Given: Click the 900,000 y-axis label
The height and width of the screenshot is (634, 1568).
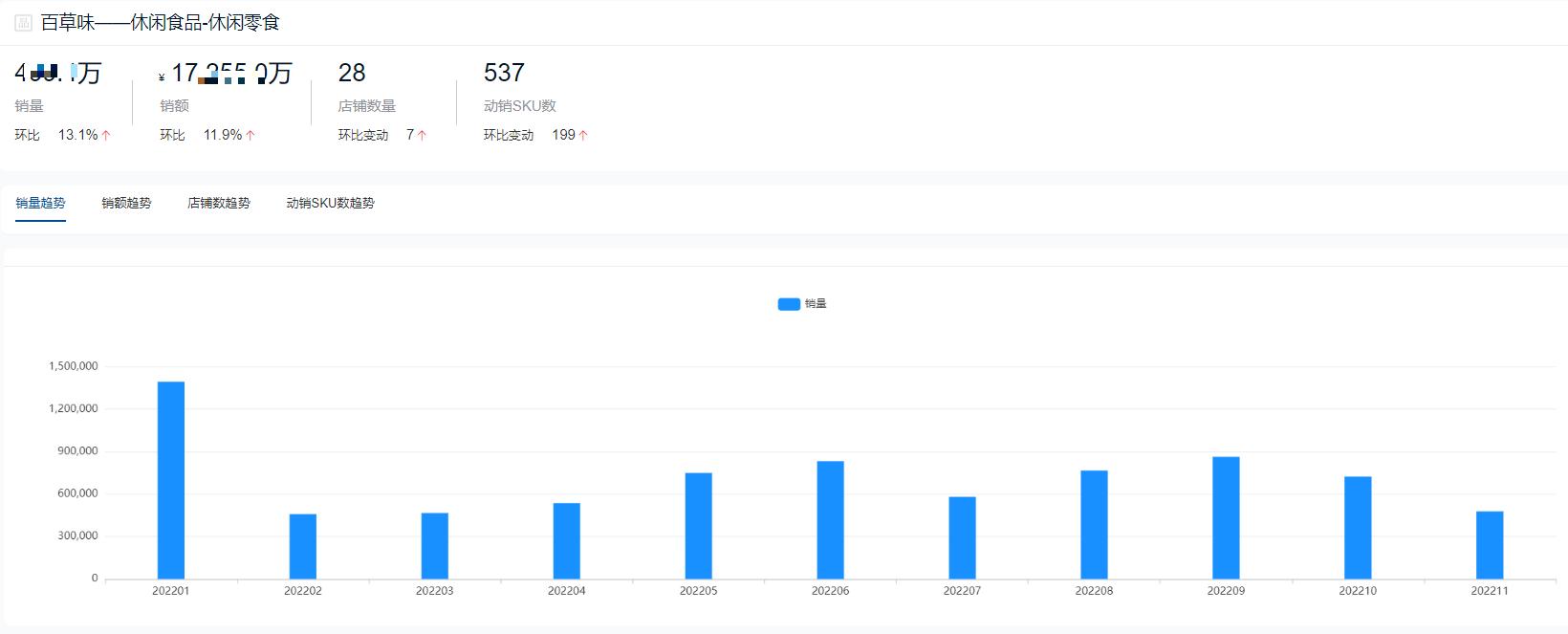Looking at the screenshot, I should (x=77, y=451).
